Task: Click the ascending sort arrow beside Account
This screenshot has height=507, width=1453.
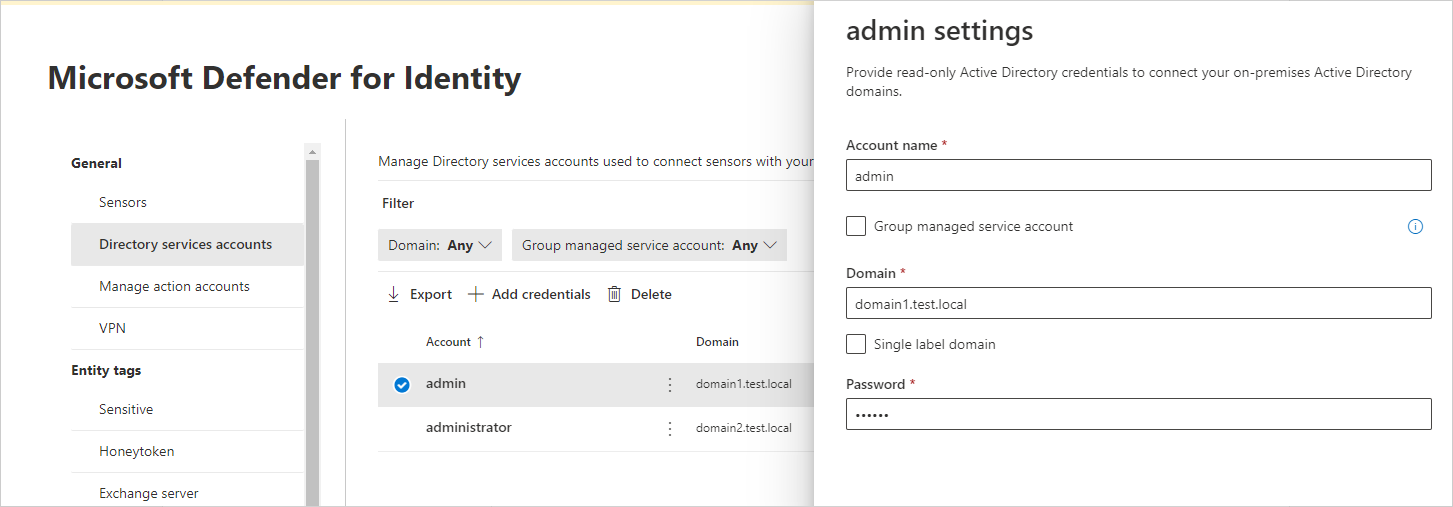Action: click(x=480, y=342)
